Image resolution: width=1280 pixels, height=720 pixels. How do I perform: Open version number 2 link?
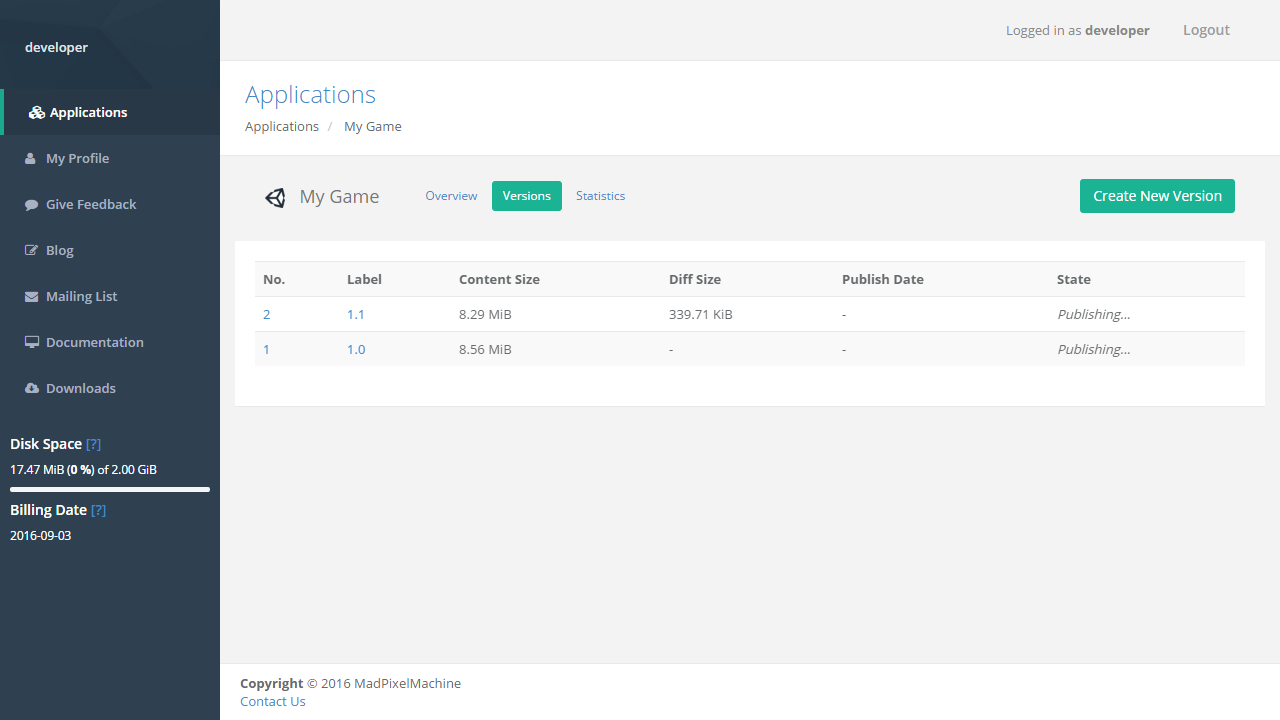pyautogui.click(x=267, y=314)
